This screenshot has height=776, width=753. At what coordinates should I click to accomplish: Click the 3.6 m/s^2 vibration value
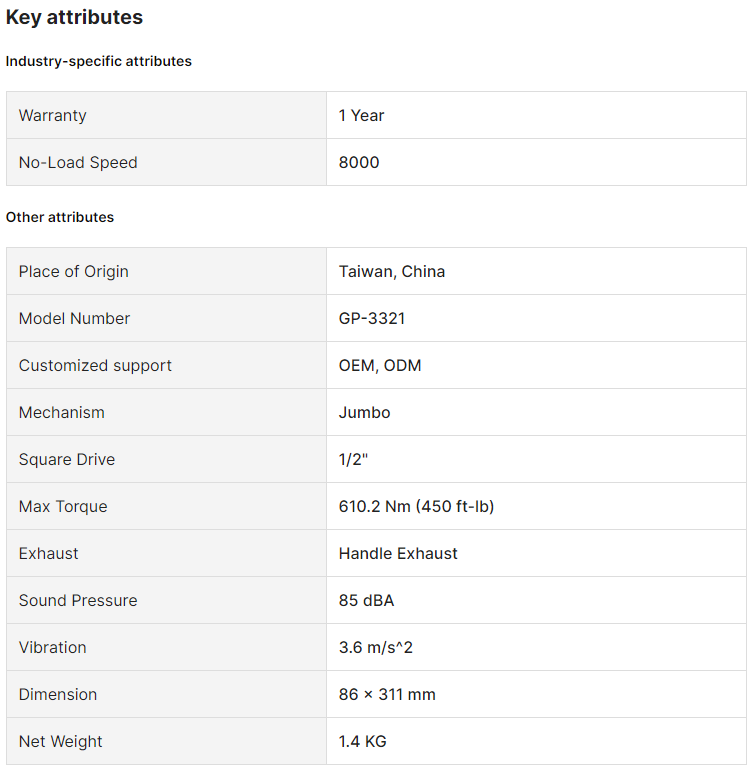coord(376,647)
